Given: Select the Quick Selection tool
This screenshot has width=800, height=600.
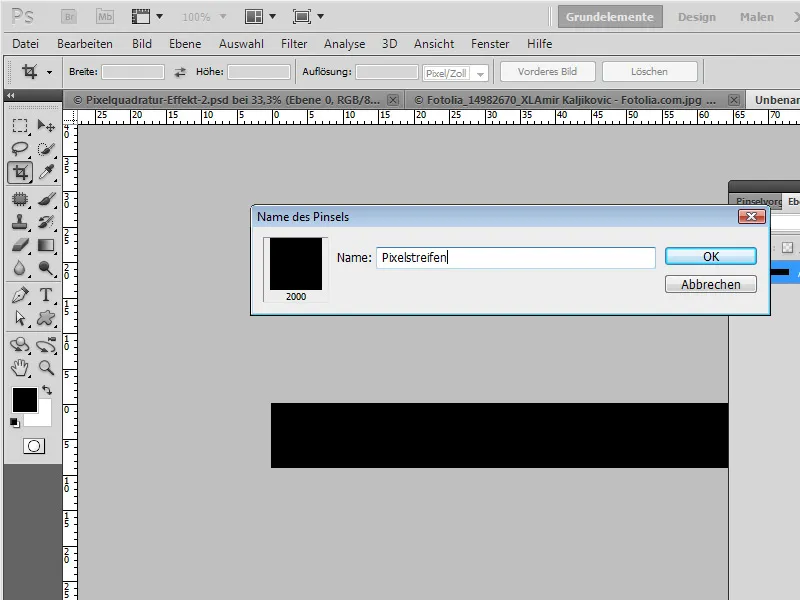Looking at the screenshot, I should pyautogui.click(x=46, y=149).
